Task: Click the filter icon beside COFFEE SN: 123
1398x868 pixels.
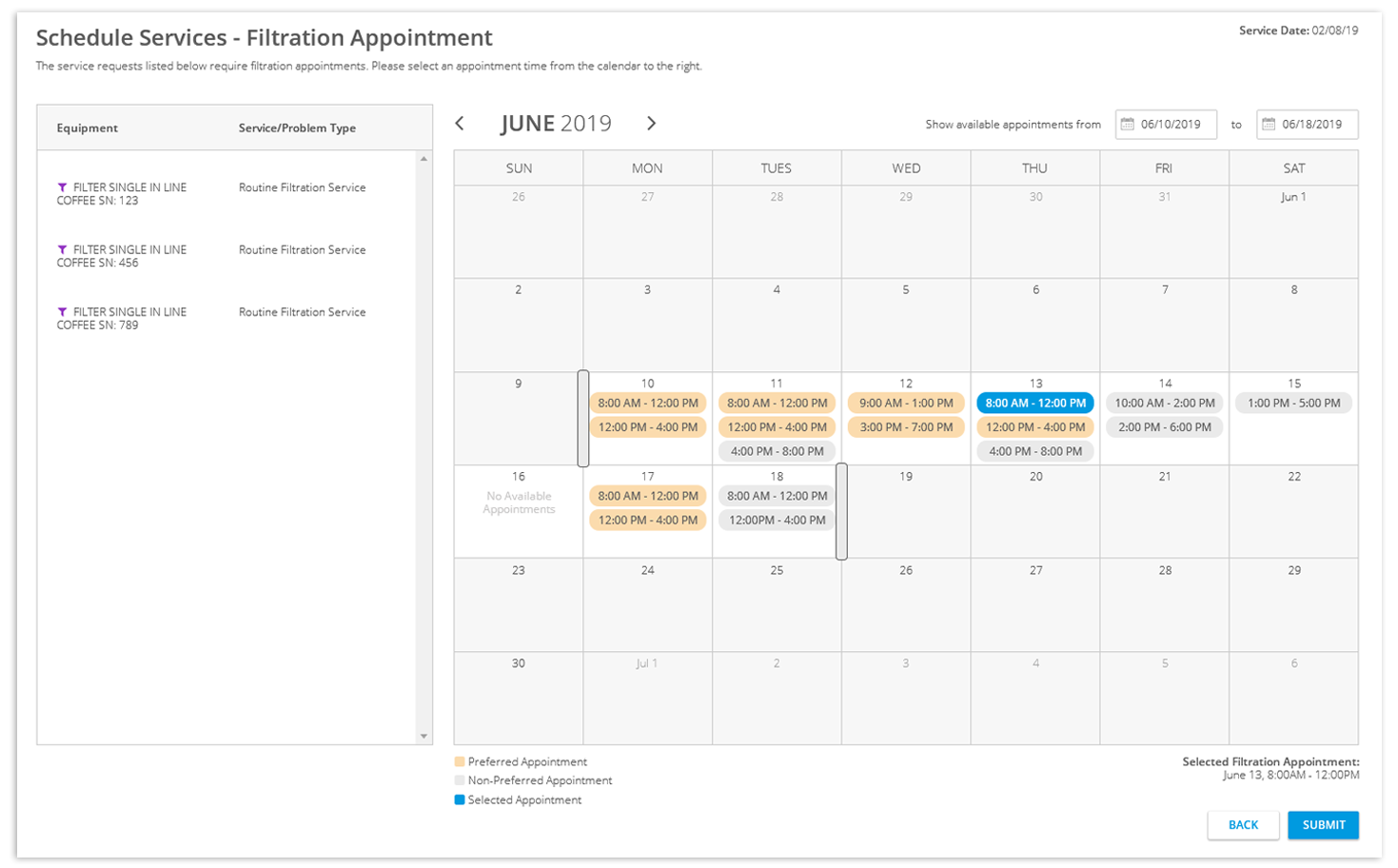Action: coord(63,187)
